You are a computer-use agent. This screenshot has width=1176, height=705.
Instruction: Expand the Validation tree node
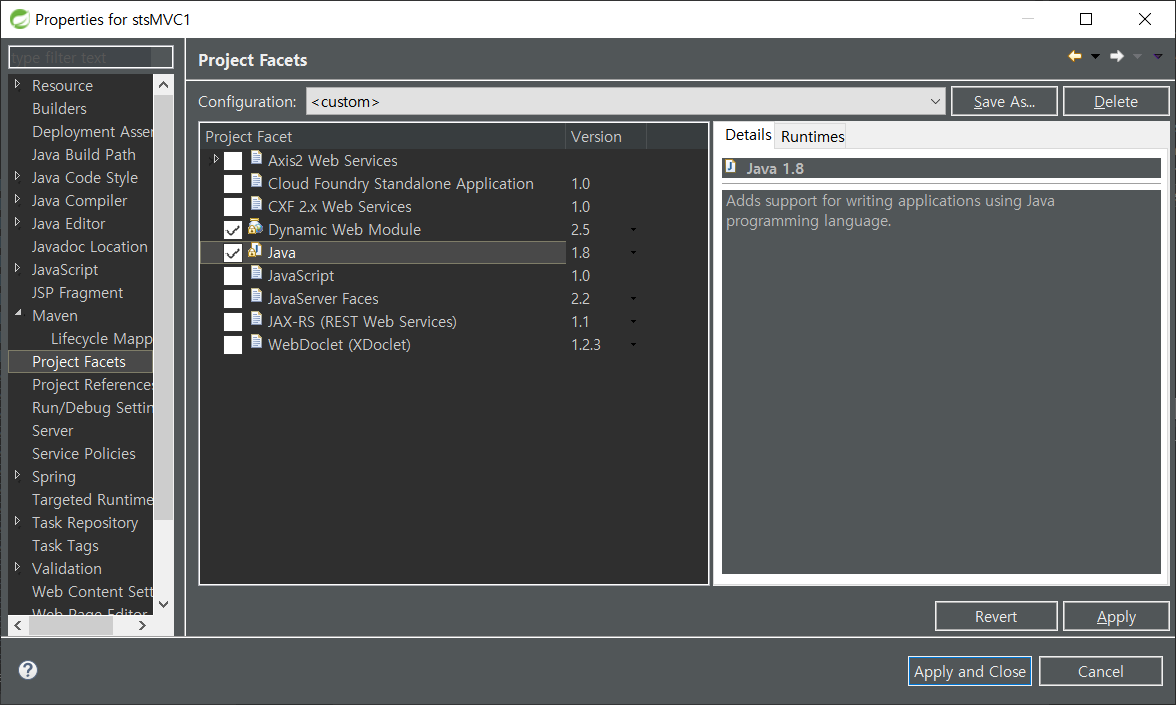(x=17, y=567)
